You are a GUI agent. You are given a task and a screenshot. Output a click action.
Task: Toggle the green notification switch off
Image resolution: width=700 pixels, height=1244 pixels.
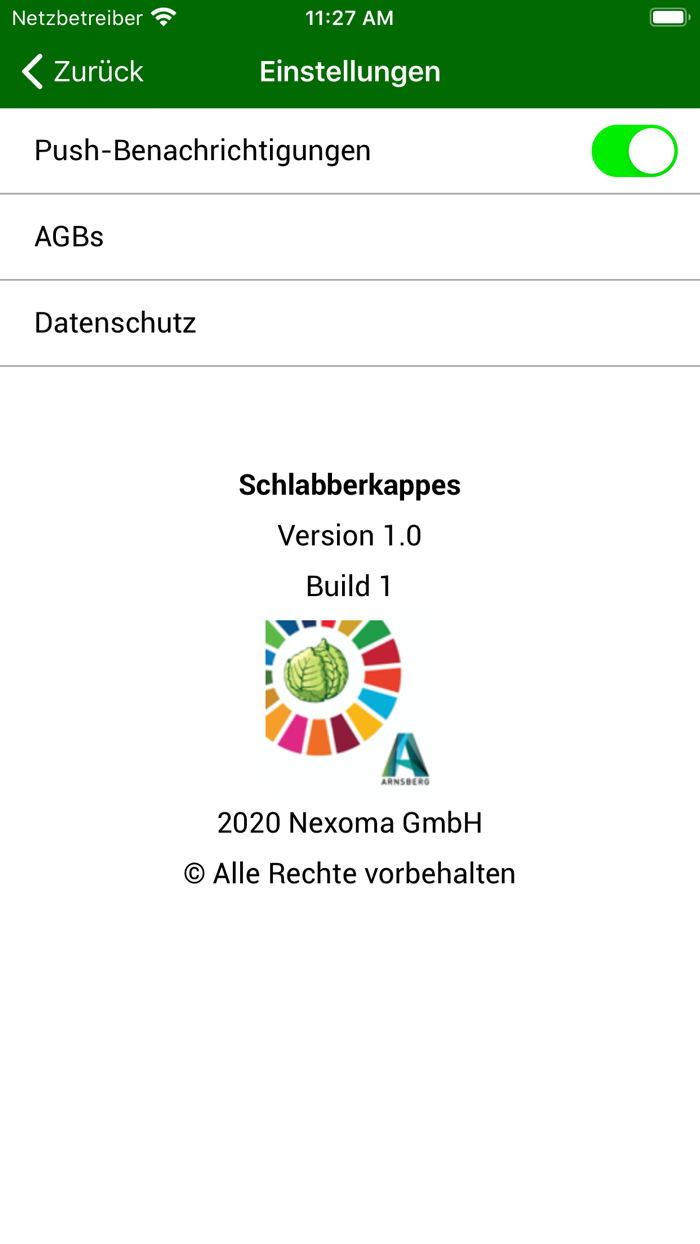(634, 150)
